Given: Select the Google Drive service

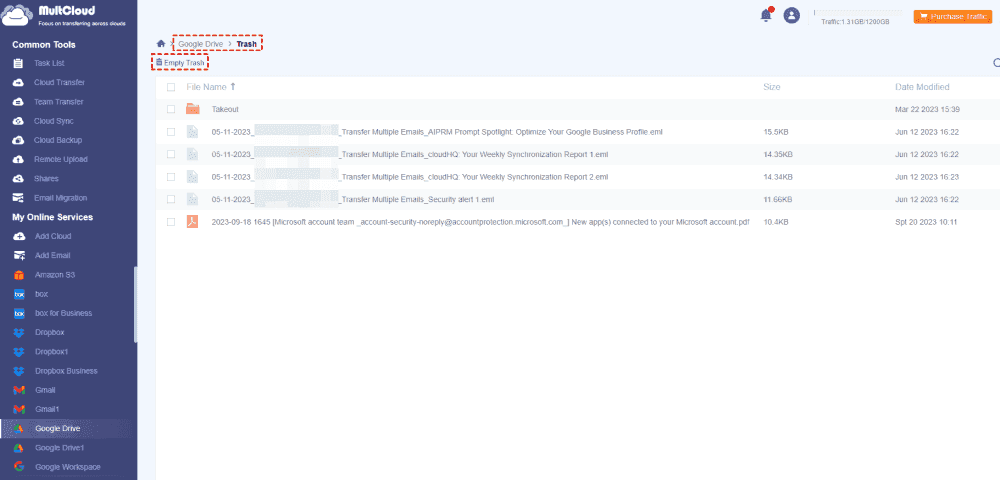Looking at the screenshot, I should (x=57, y=428).
